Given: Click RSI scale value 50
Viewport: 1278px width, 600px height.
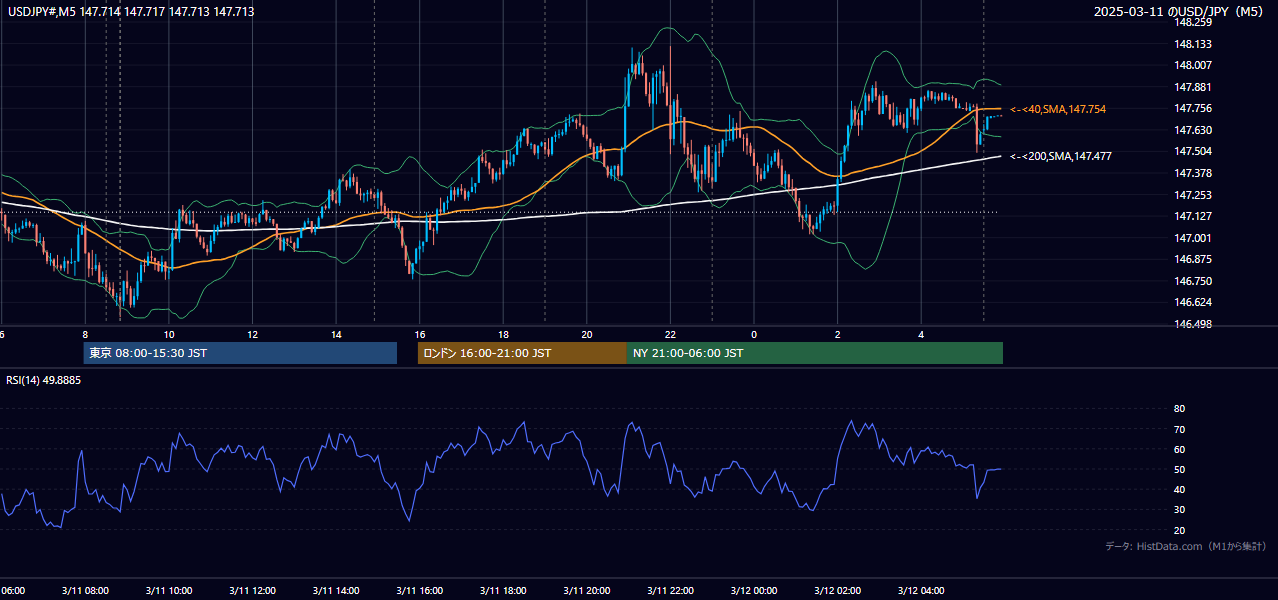Looking at the screenshot, I should (1179, 469).
